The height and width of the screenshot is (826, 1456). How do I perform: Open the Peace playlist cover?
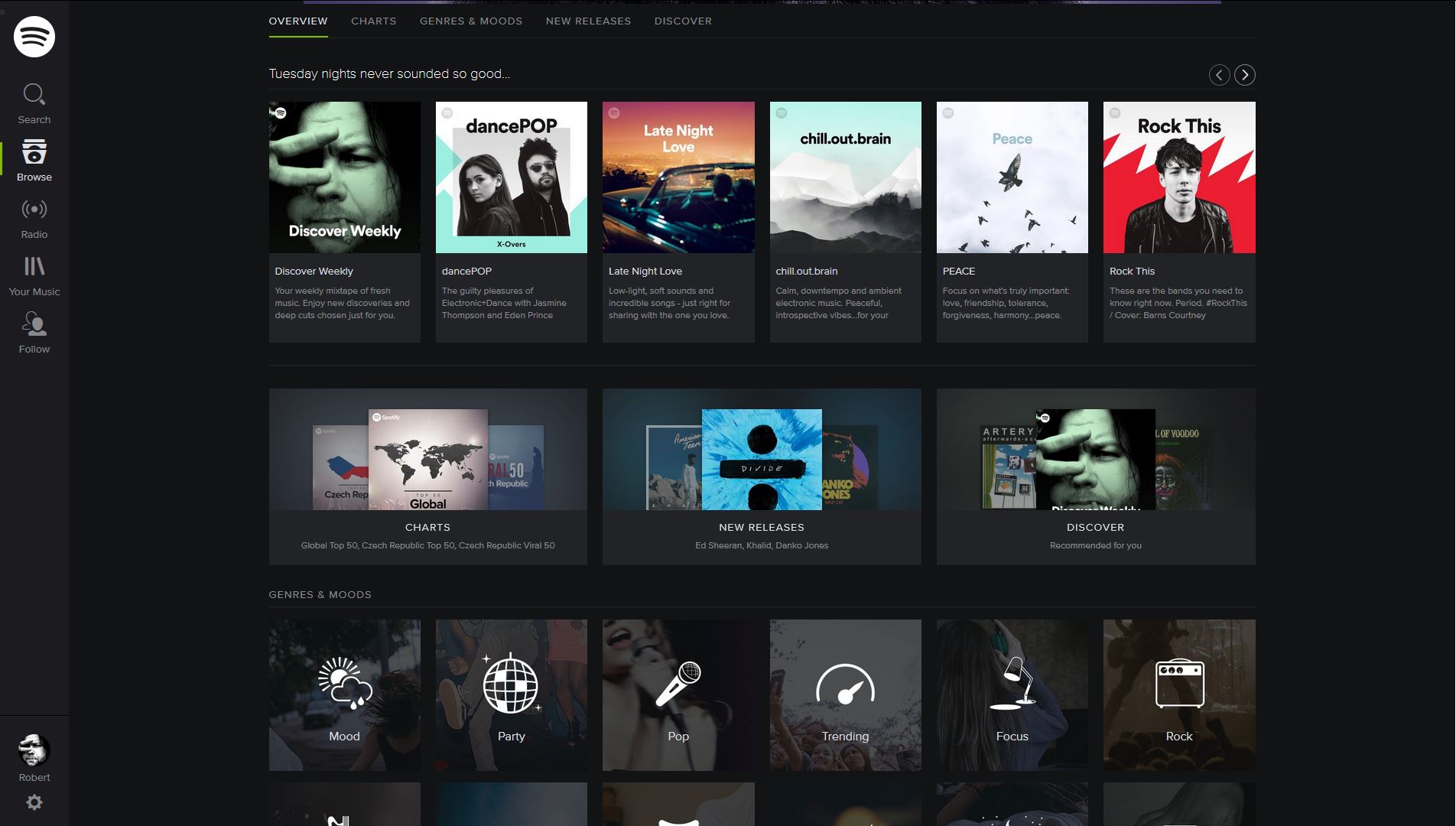click(1012, 177)
